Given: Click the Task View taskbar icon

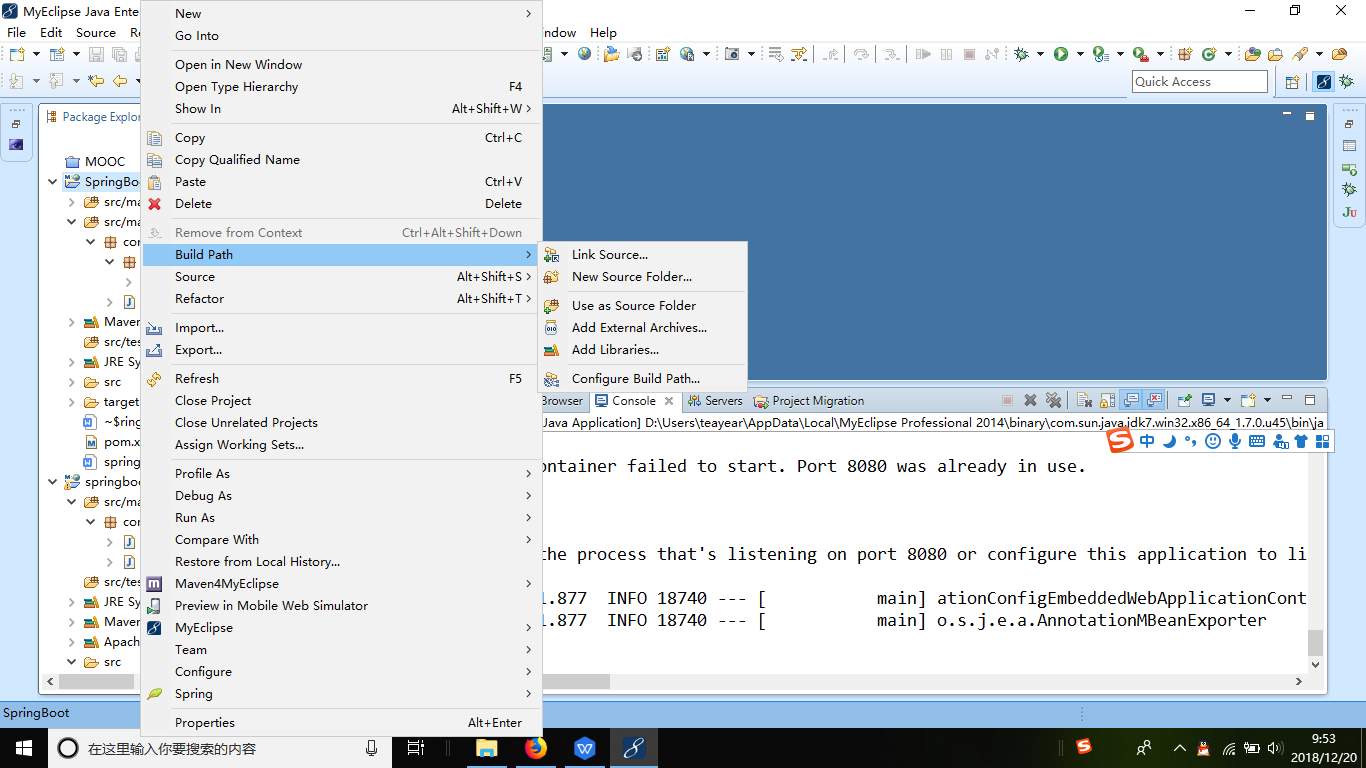Looking at the screenshot, I should coord(416,747).
